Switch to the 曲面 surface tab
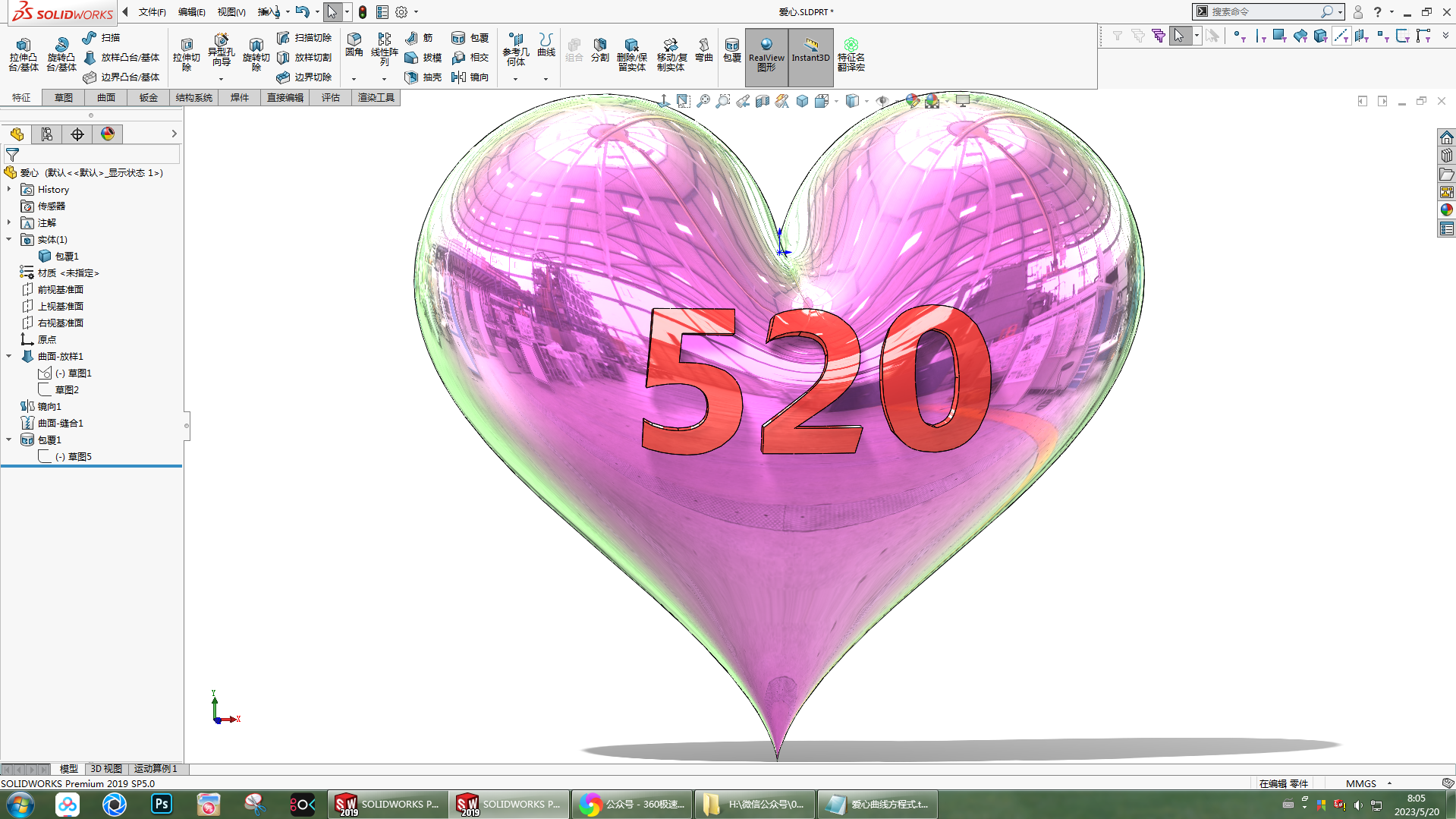Viewport: 1456px width, 819px height. click(106, 97)
